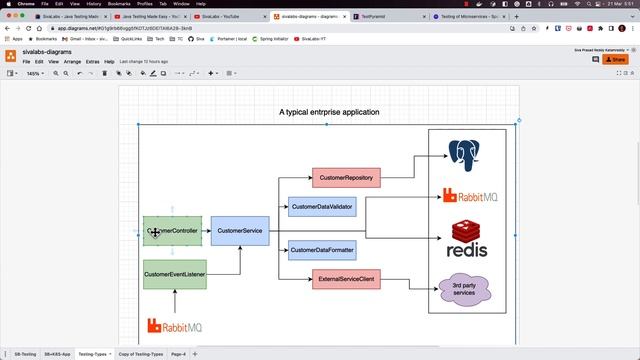The image size is (640, 360).
Task: Bookmark this page with star icon
Action: tap(534, 28)
